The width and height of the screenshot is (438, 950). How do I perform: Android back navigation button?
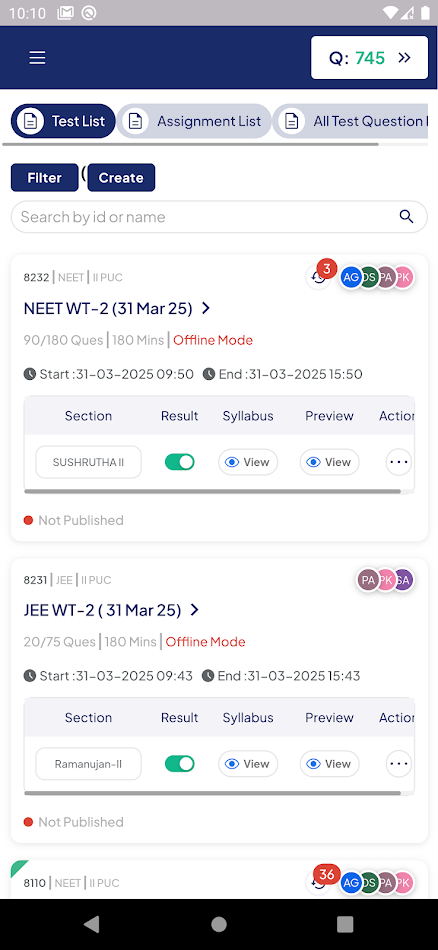pos(91,924)
